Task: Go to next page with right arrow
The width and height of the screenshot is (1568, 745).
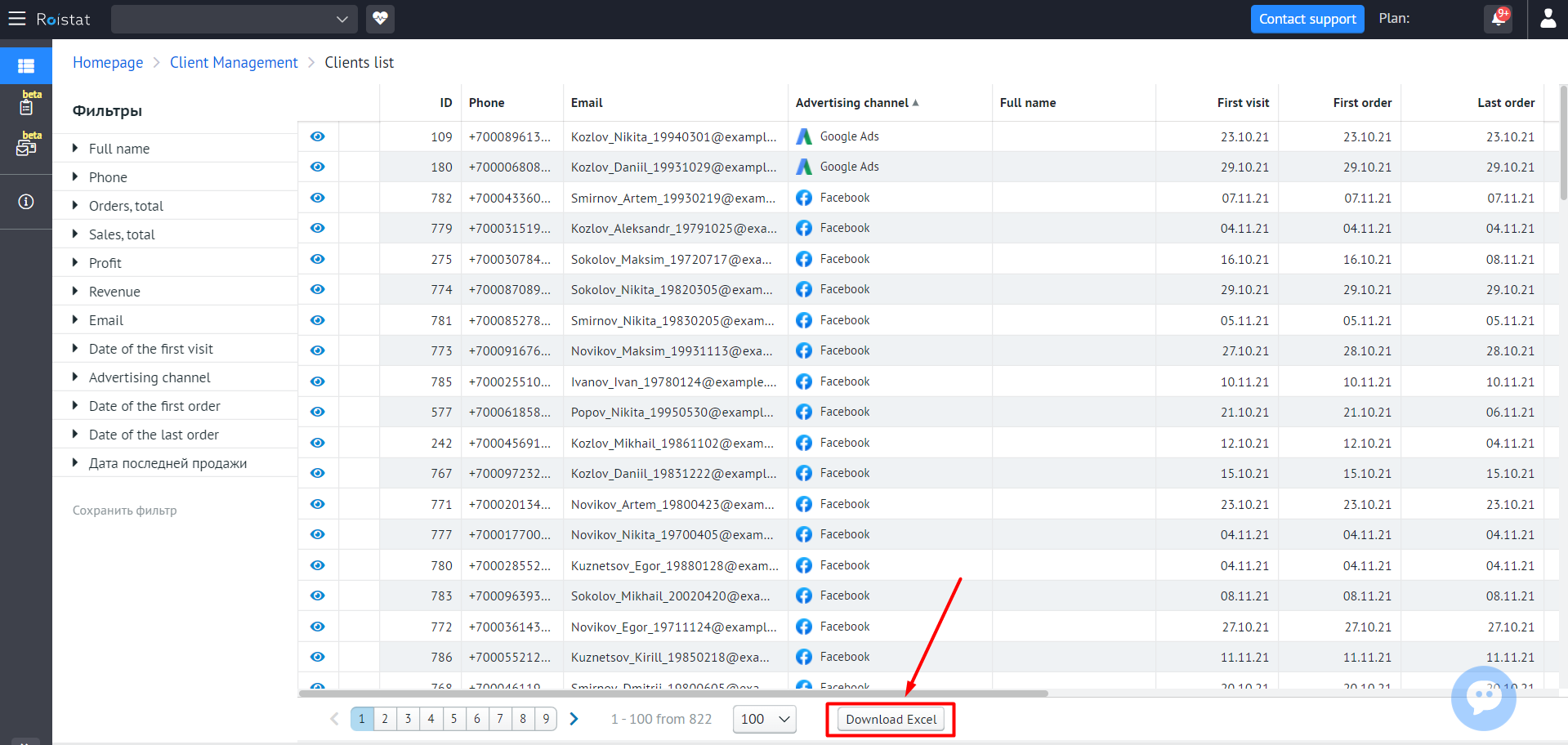Action: tap(574, 719)
